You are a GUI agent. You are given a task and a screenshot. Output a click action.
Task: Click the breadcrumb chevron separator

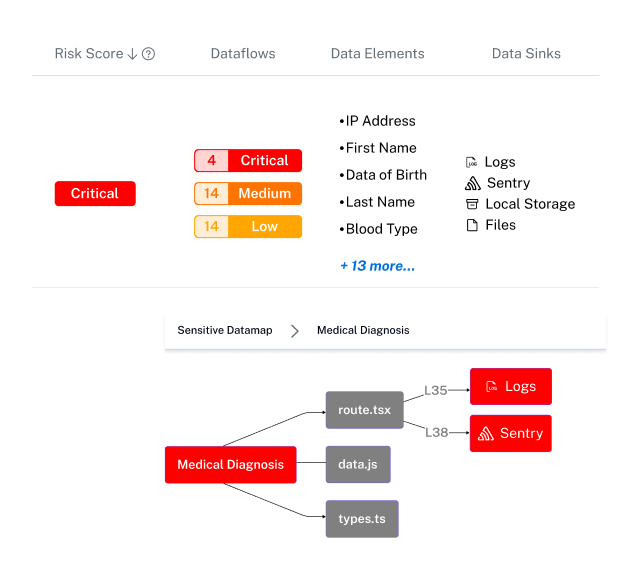(294, 331)
